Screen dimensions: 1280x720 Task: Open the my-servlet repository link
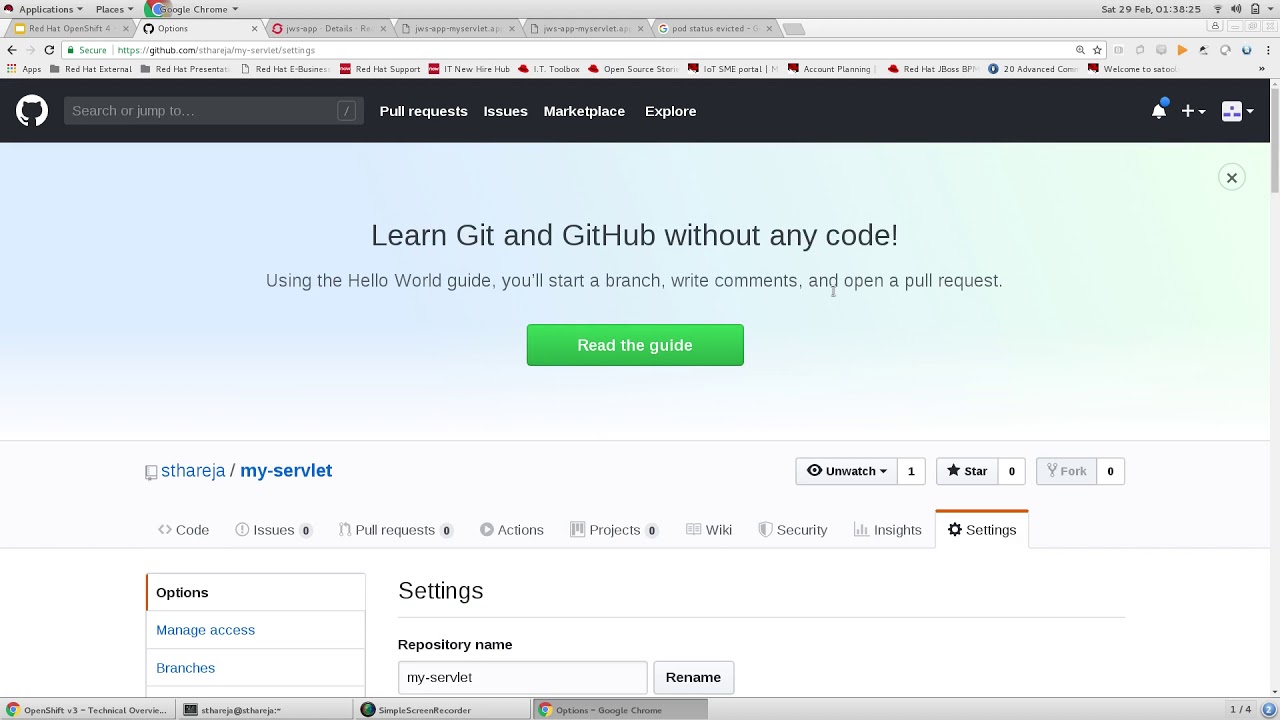tap(286, 471)
